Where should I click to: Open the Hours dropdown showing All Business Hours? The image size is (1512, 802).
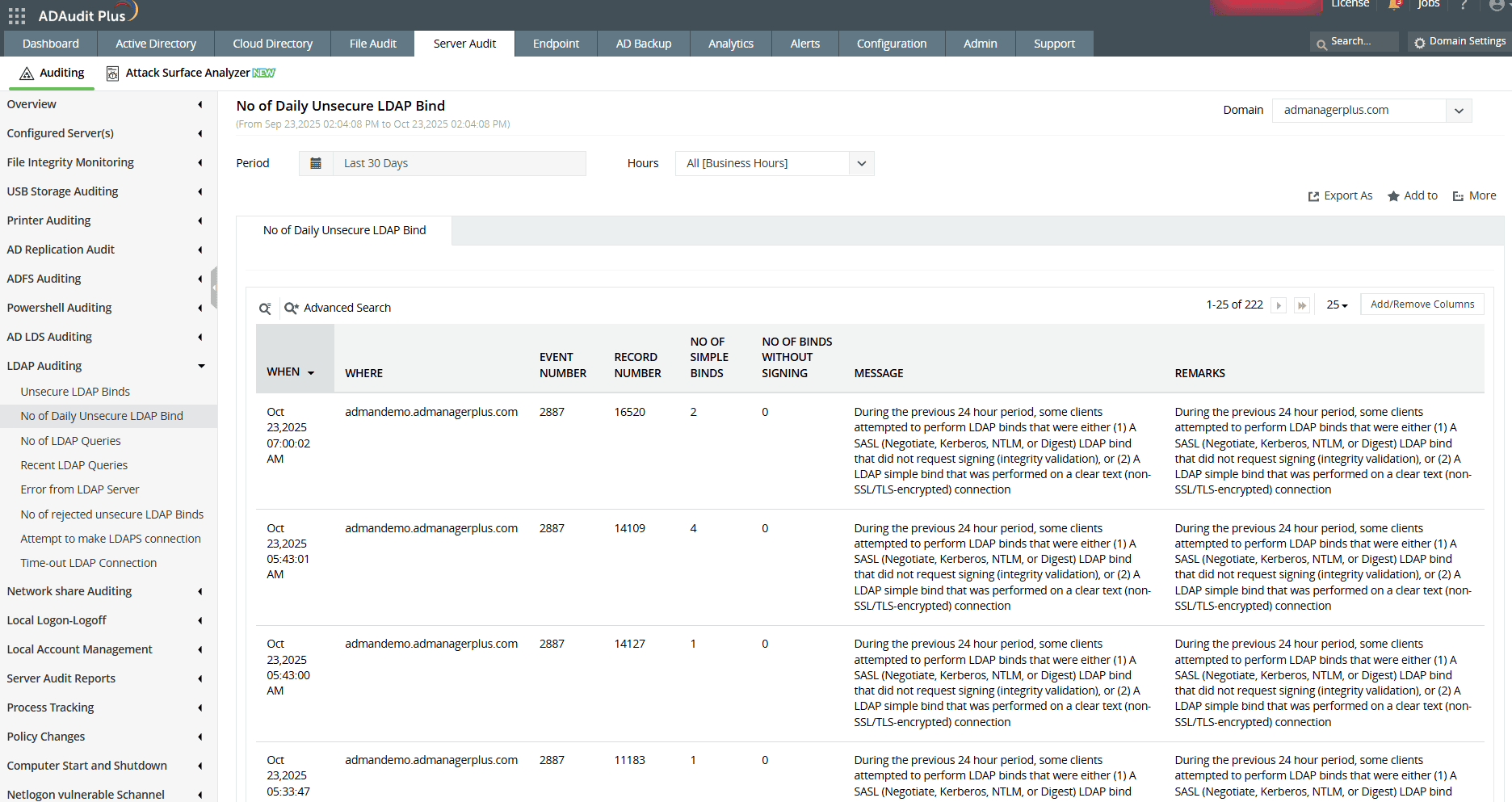click(861, 163)
